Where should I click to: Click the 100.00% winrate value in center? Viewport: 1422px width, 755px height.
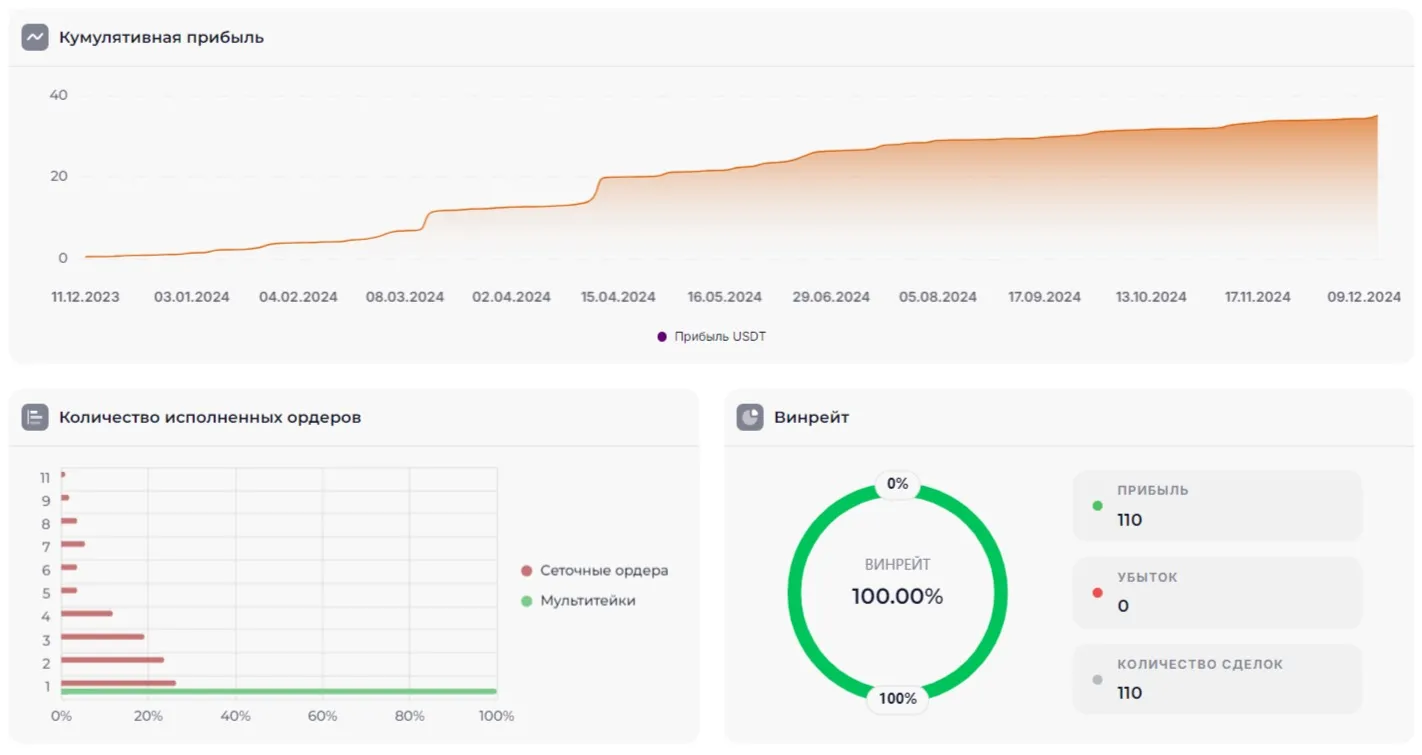click(897, 597)
